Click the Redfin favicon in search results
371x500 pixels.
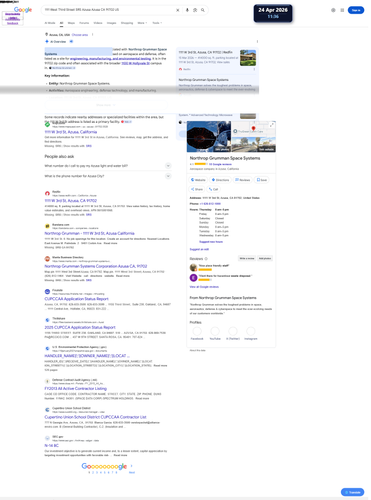click(x=48, y=194)
